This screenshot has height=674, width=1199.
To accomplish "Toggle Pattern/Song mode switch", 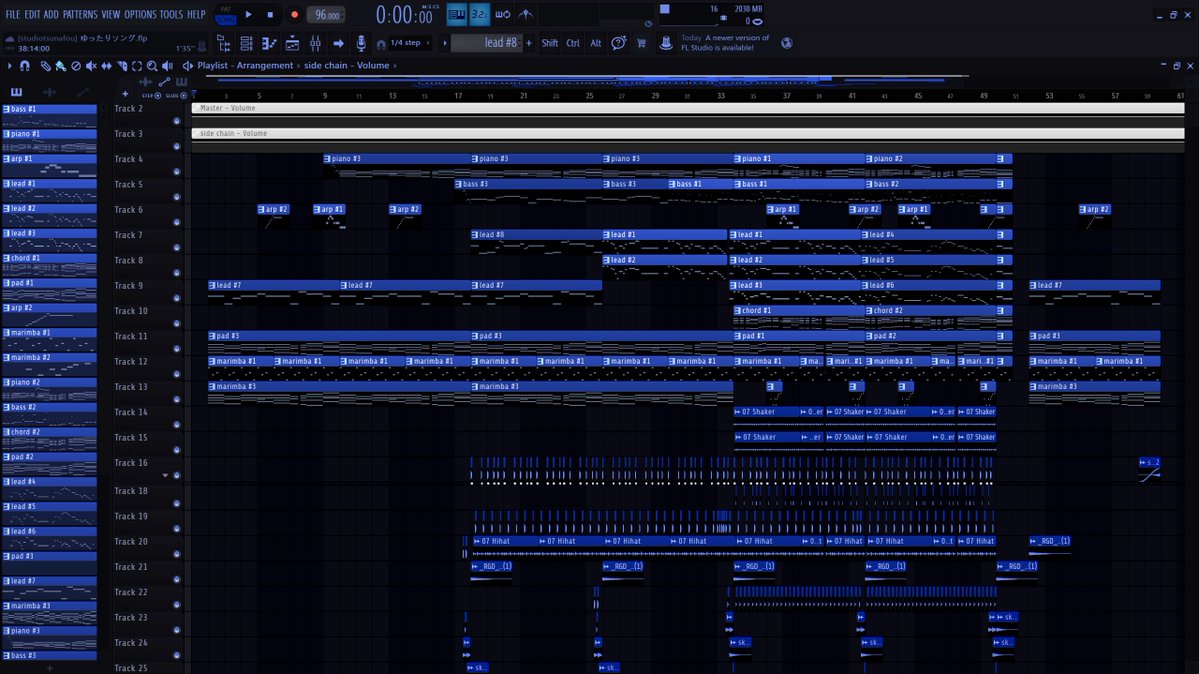I will 226,15.
